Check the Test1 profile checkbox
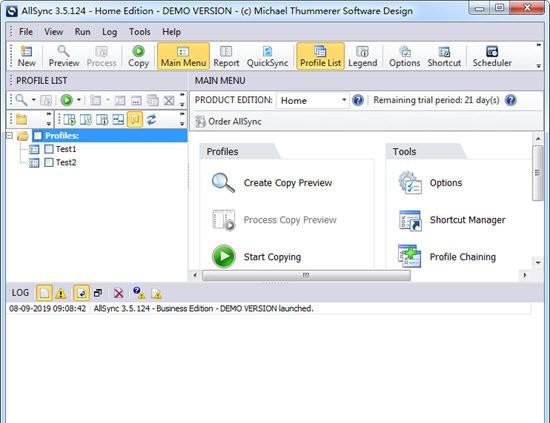 (49, 149)
